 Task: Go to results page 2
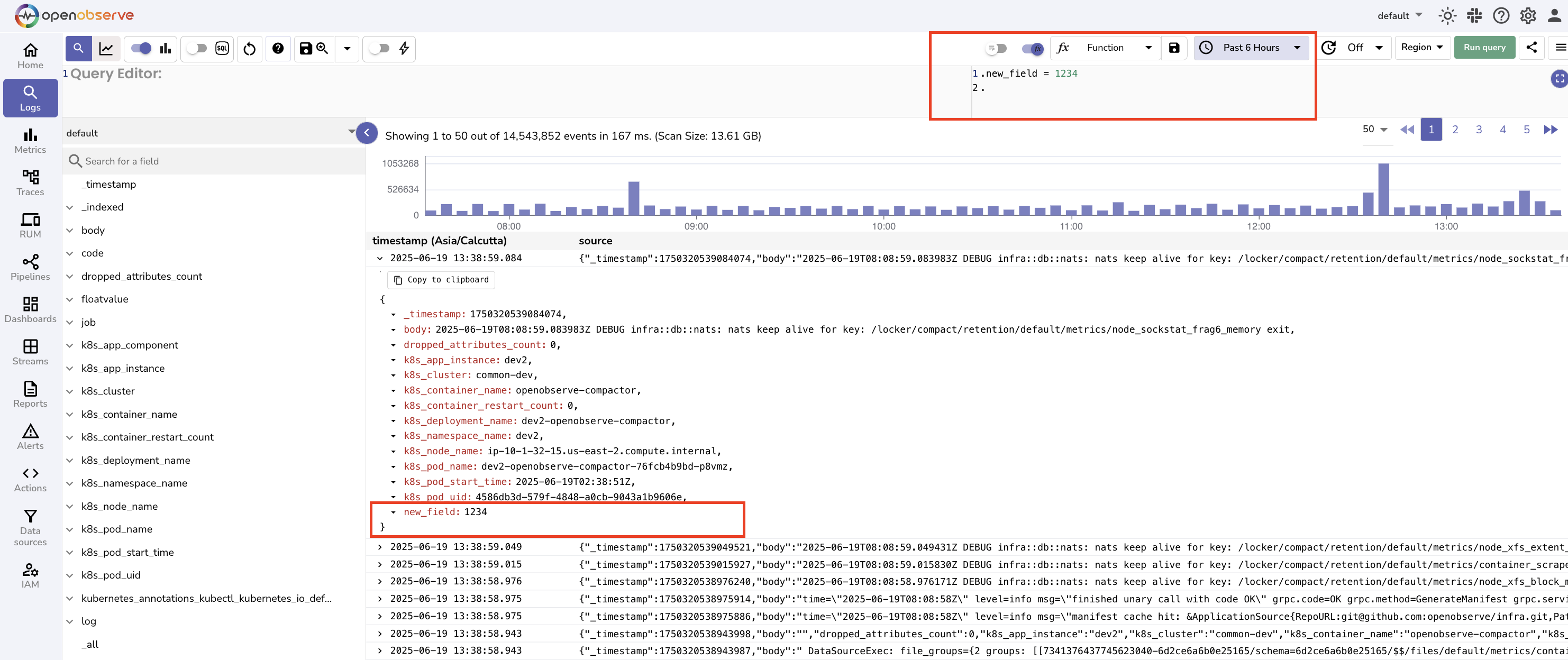[1455, 130]
